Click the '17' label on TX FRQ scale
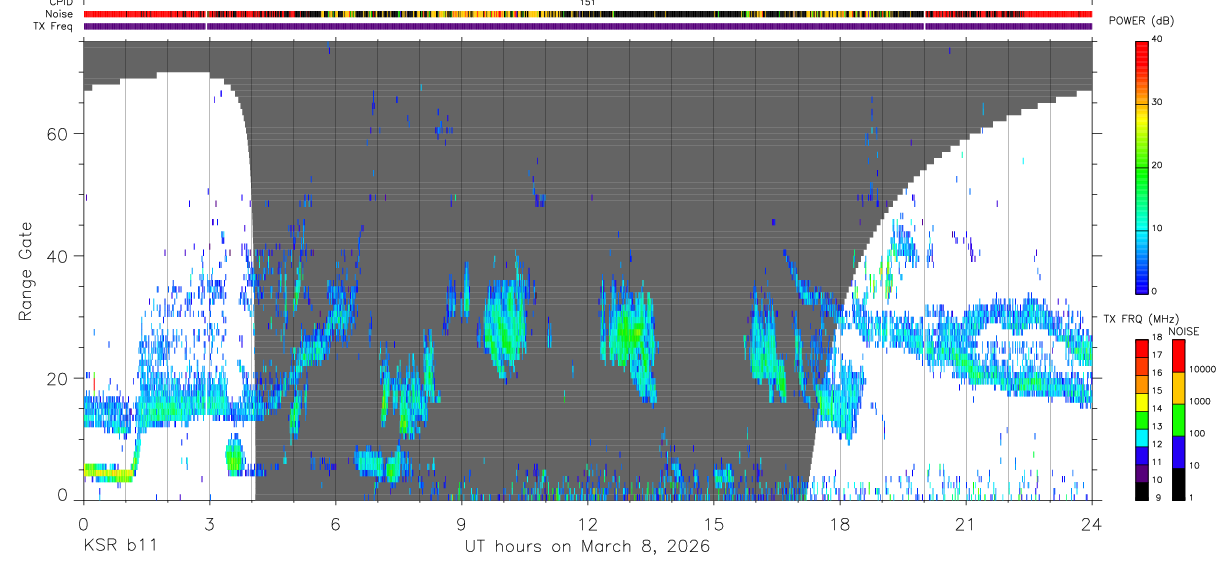The width and height of the screenshot is (1228, 567). coord(1158,355)
